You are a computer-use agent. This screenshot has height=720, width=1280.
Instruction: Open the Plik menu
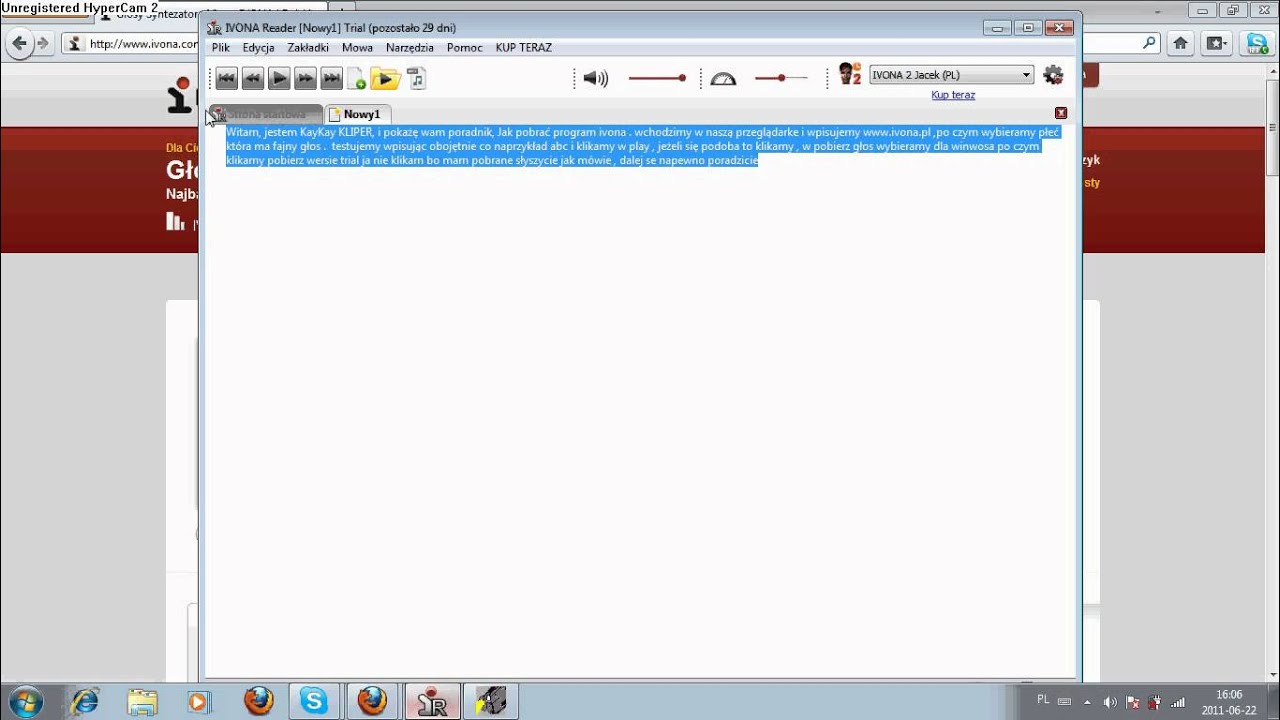pyautogui.click(x=221, y=47)
